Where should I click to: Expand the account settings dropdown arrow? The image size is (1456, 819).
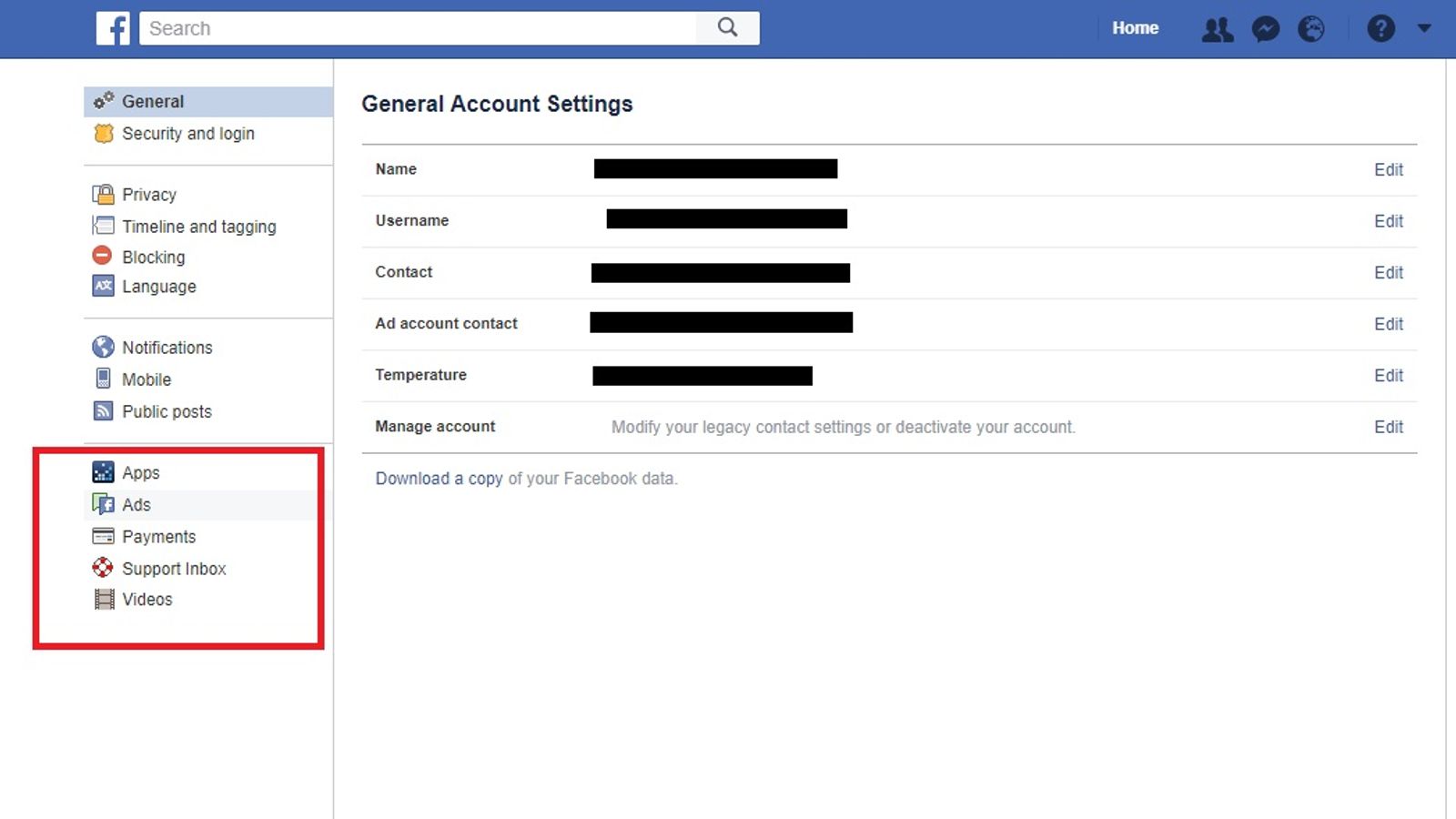[x=1423, y=28]
